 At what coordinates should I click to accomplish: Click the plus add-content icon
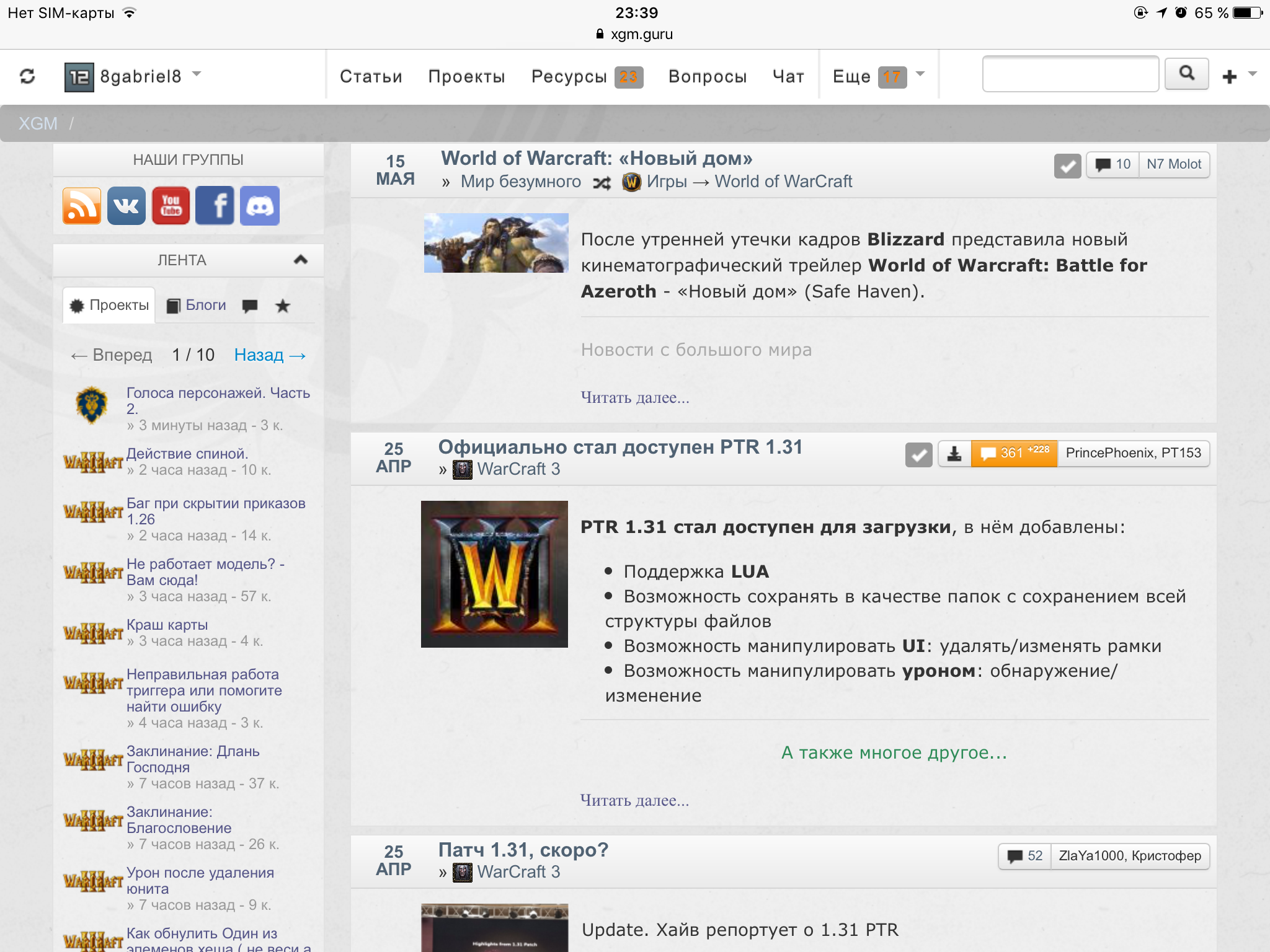[1230, 76]
